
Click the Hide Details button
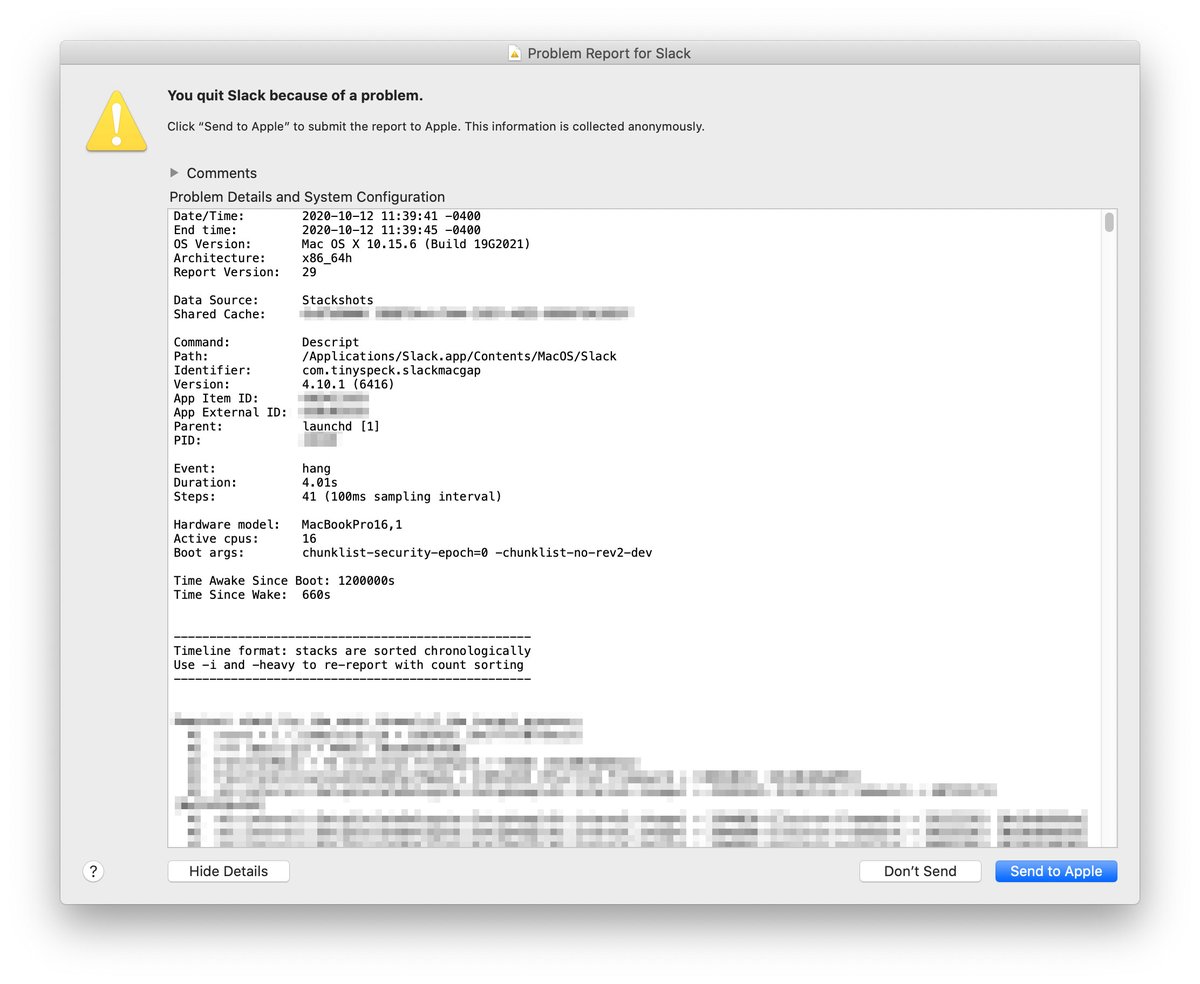pyautogui.click(x=229, y=871)
